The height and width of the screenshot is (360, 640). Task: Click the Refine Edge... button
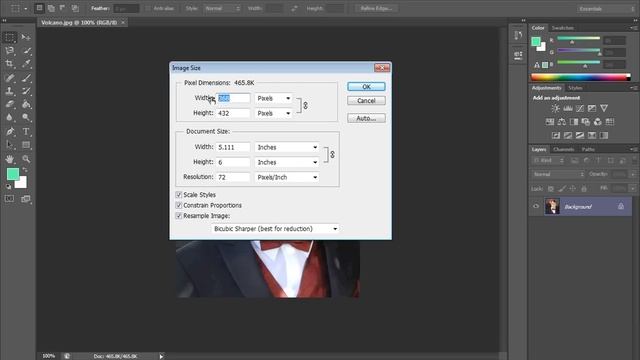376,8
